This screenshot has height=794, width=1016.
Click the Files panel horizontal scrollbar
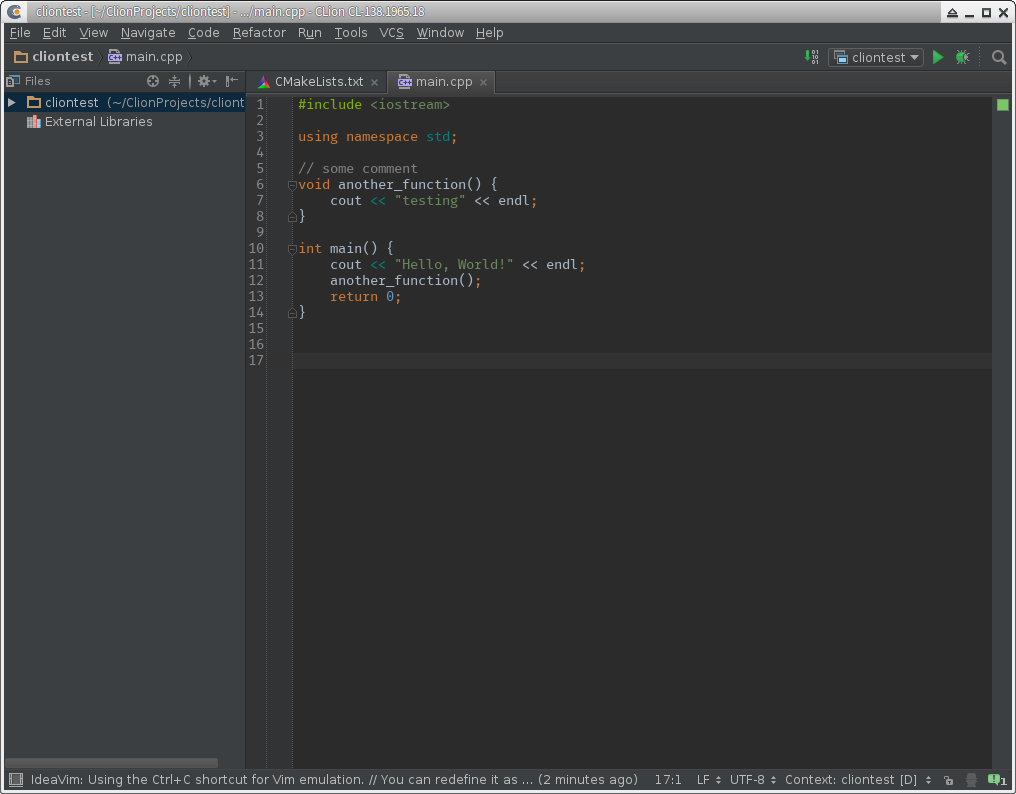click(111, 763)
